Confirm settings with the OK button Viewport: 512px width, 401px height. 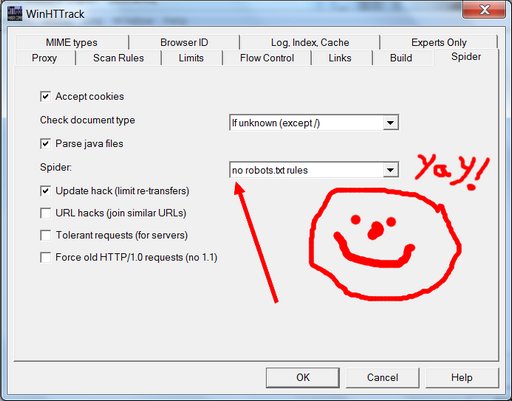pos(303,377)
